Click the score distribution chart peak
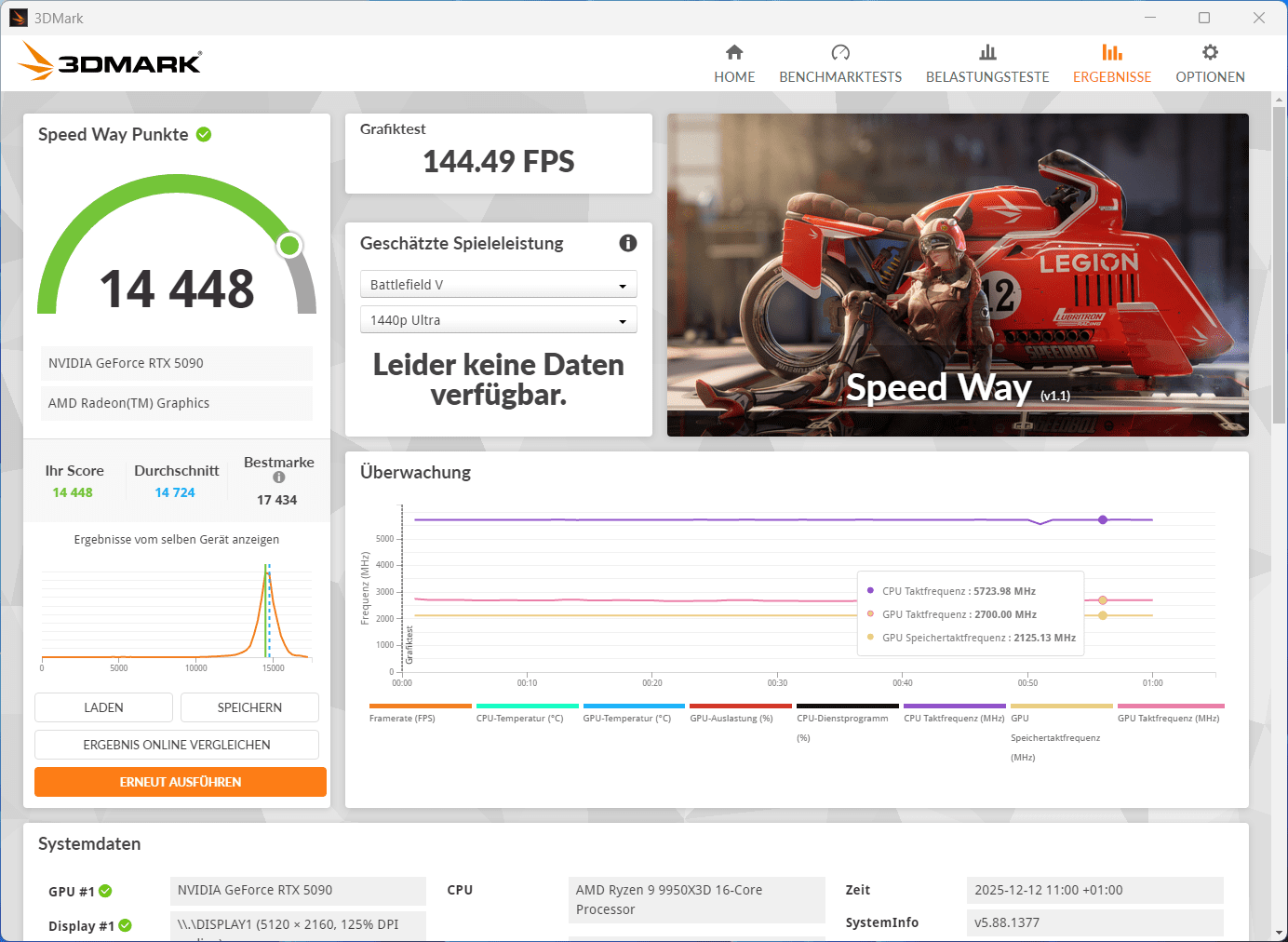1288x942 pixels. [268, 575]
